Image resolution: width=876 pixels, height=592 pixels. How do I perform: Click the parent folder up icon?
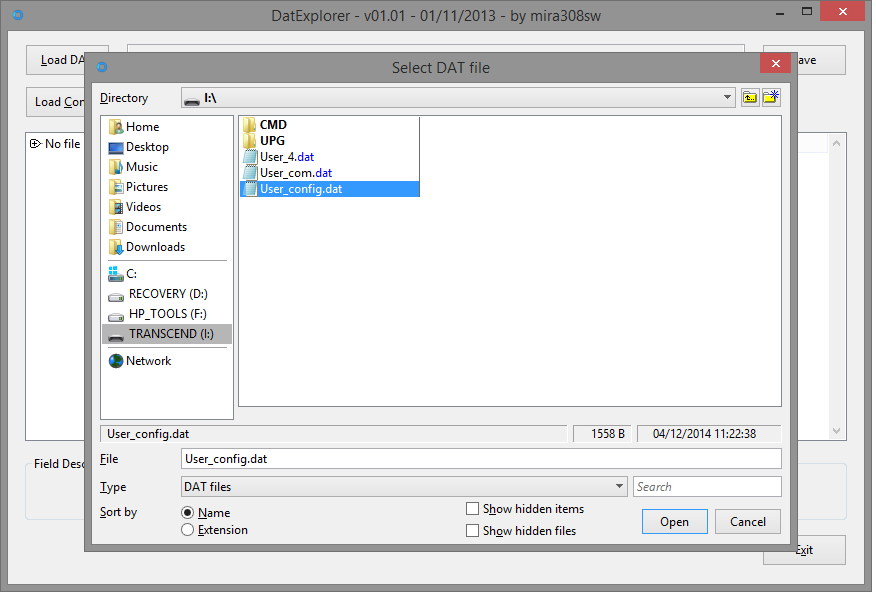coord(750,97)
